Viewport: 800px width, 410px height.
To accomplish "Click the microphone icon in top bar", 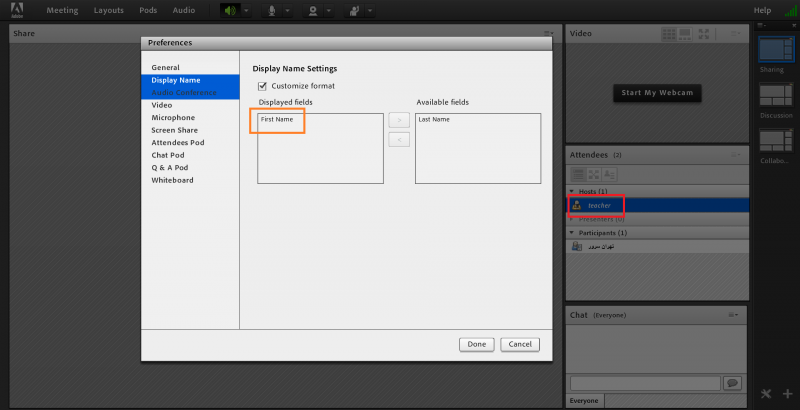I will click(x=272, y=10).
